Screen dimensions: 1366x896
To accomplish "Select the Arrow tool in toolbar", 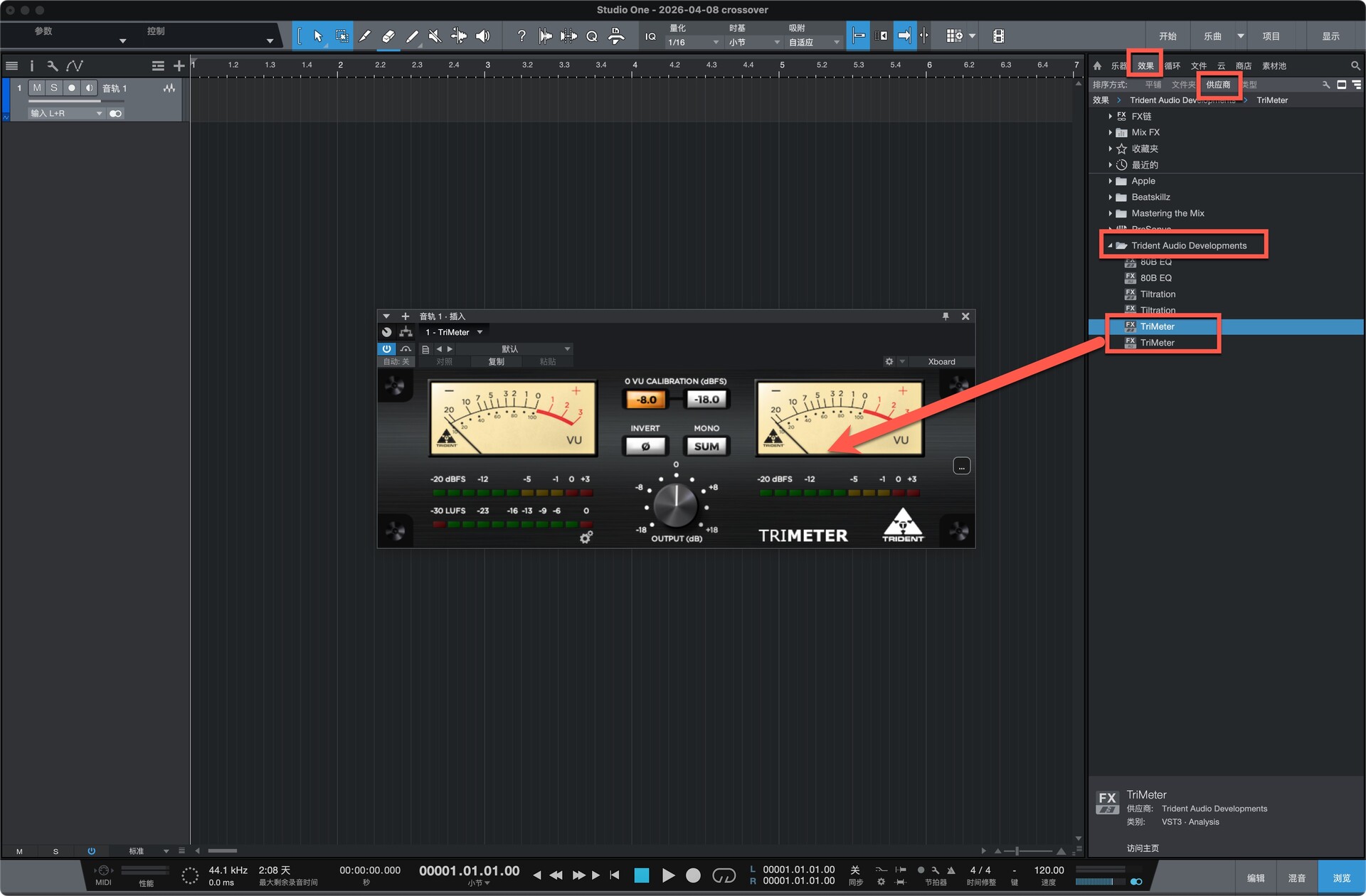I will pos(318,36).
